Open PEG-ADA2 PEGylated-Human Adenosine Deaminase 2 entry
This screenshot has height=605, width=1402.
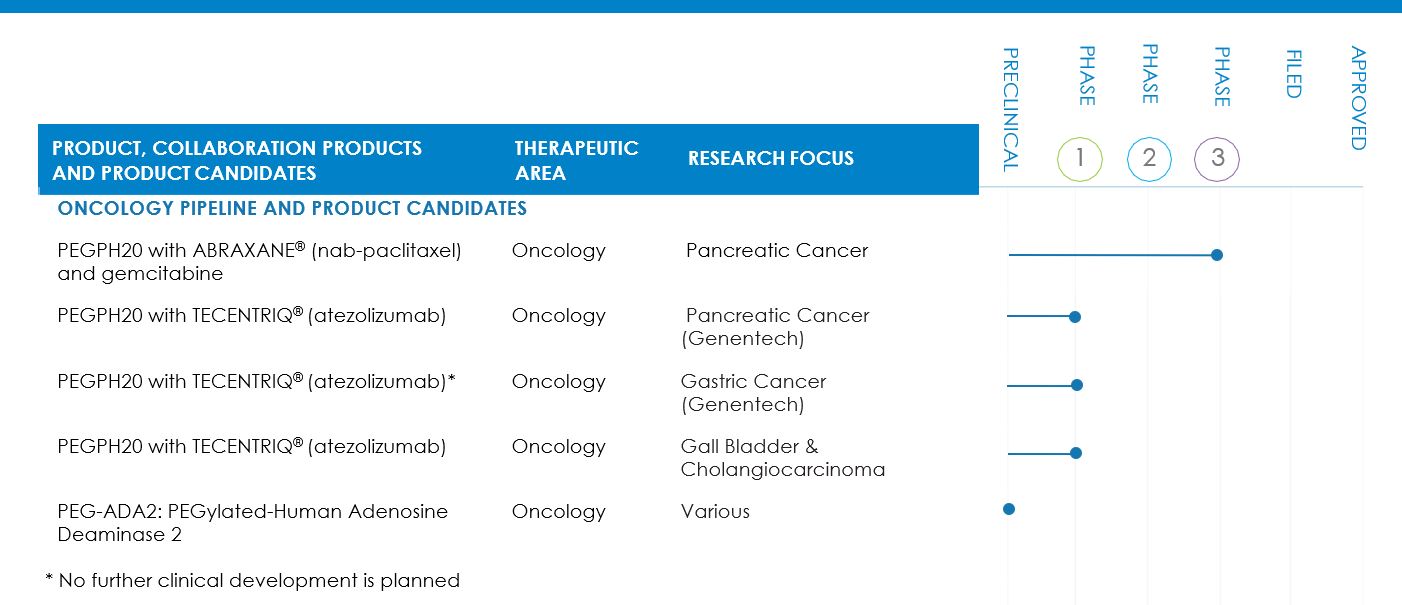pyautogui.click(x=252, y=522)
